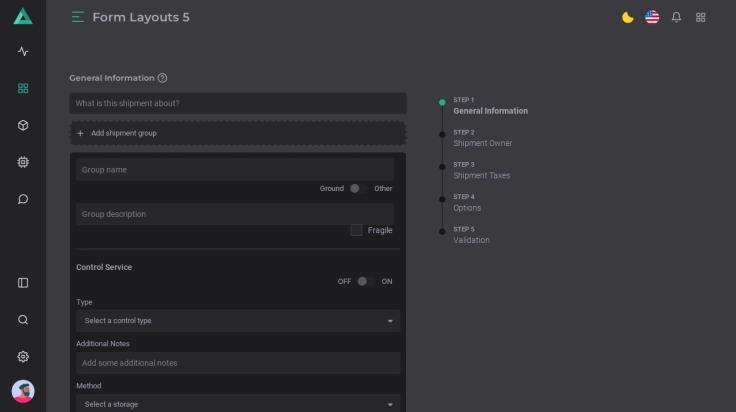Toggle dark mode moon icon
Screen dimensions: 736x412
click(628, 17)
